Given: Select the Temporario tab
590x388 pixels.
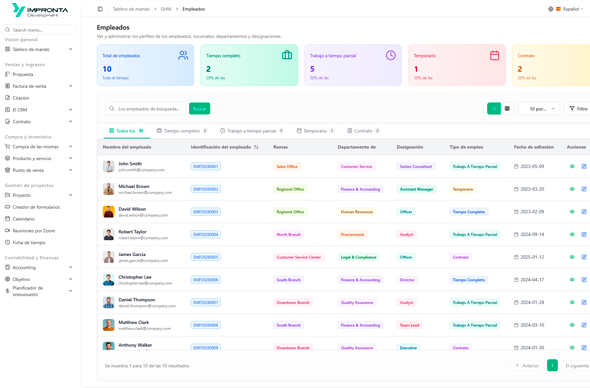Looking at the screenshot, I should point(315,131).
